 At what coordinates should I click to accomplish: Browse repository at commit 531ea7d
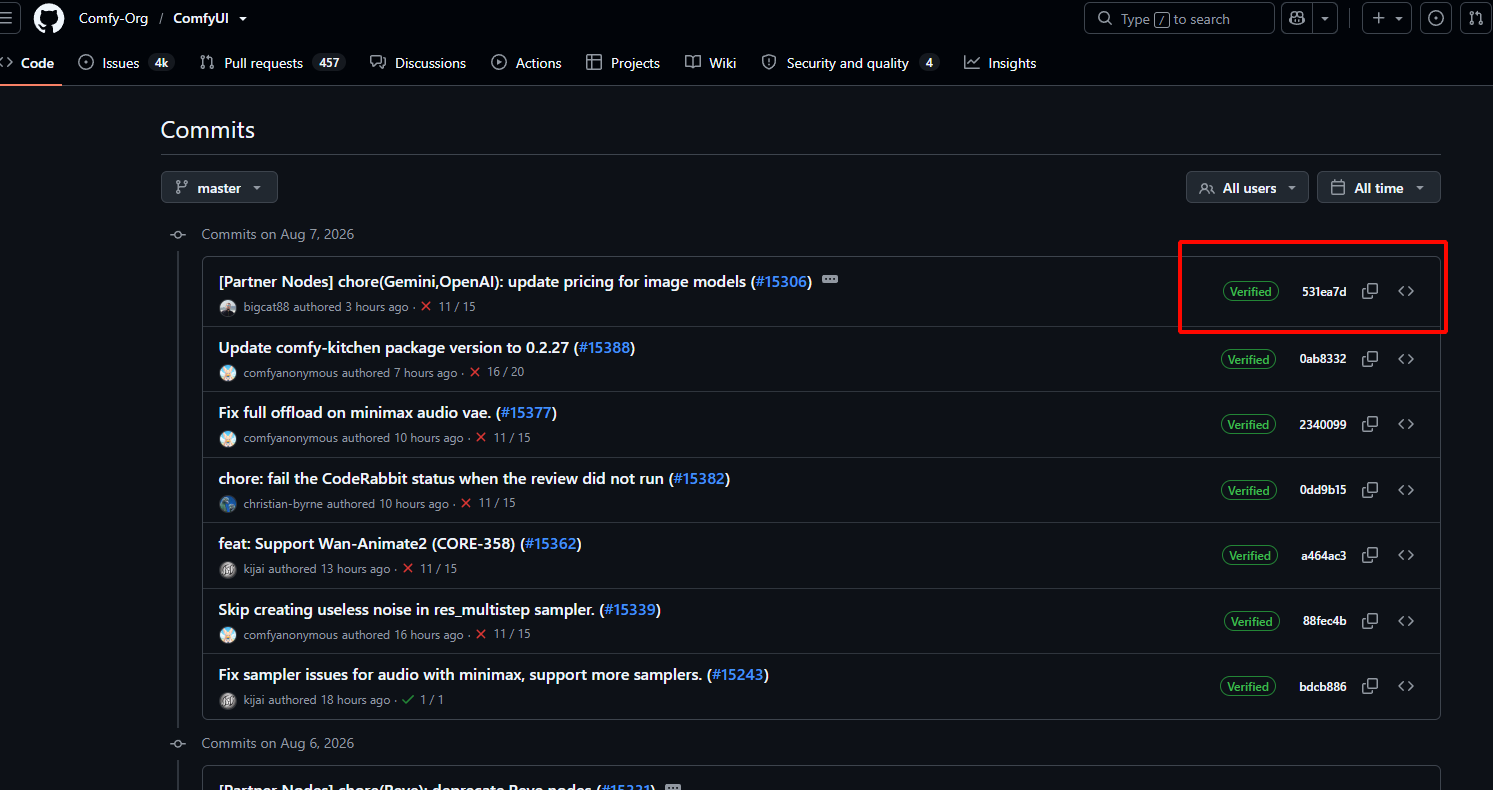[x=1406, y=291]
